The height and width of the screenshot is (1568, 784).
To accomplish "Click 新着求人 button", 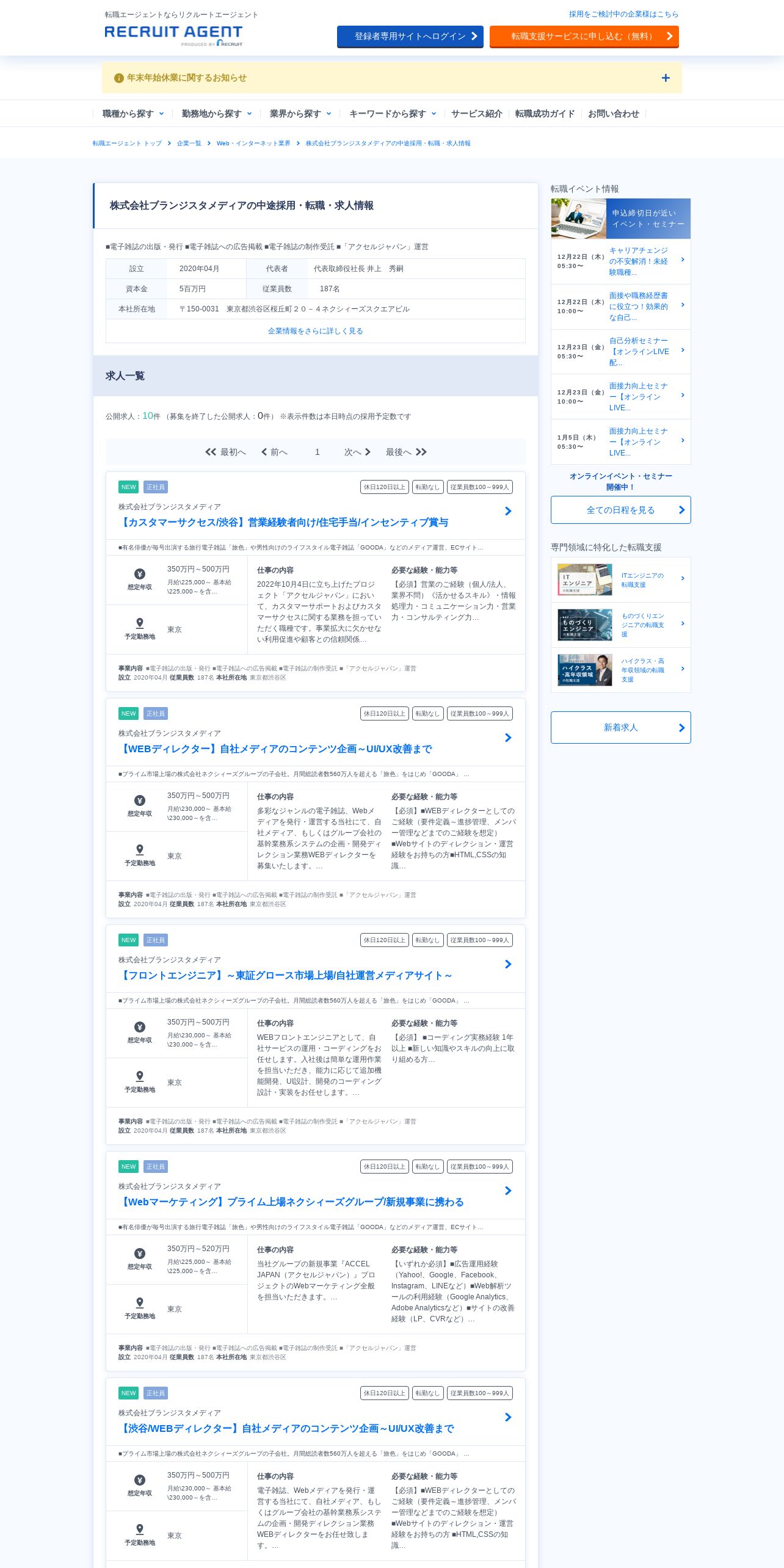I will [620, 727].
